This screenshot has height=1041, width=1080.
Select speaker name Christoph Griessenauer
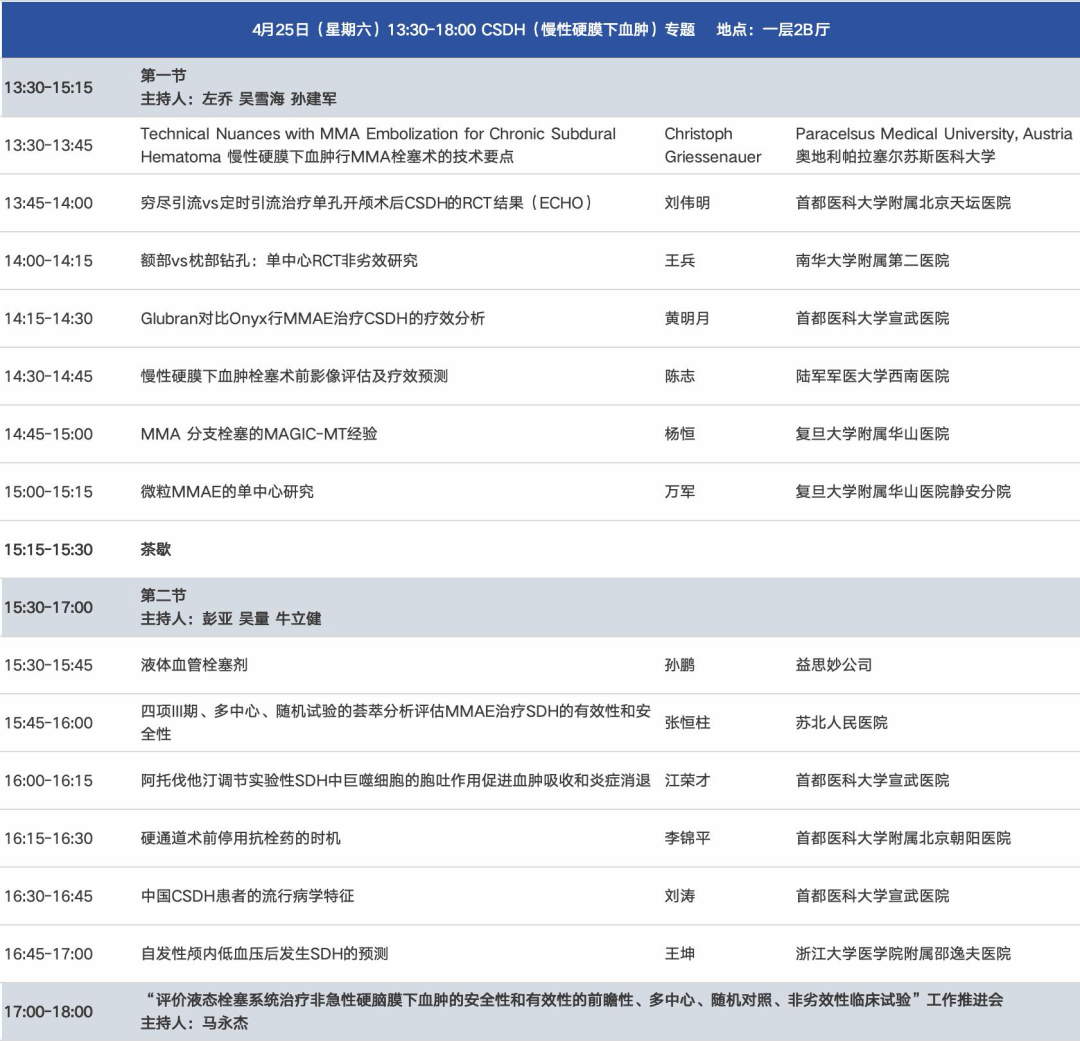(x=712, y=145)
